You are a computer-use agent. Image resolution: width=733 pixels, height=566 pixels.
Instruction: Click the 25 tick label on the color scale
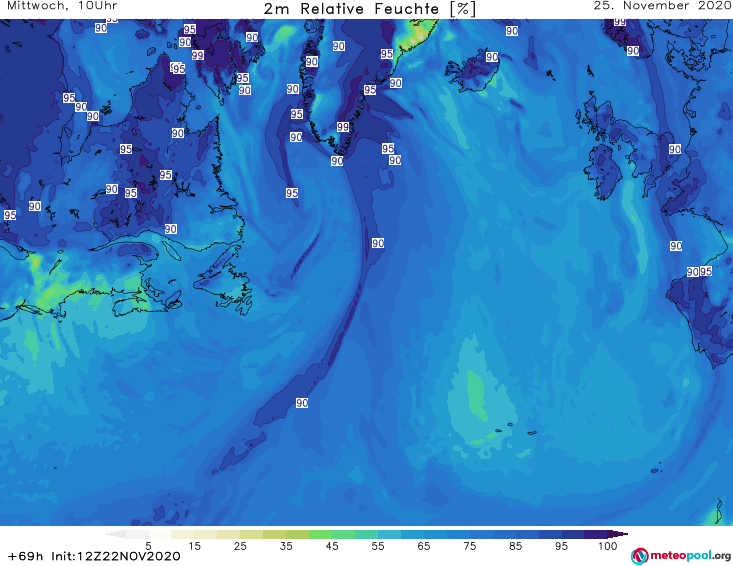point(240,546)
